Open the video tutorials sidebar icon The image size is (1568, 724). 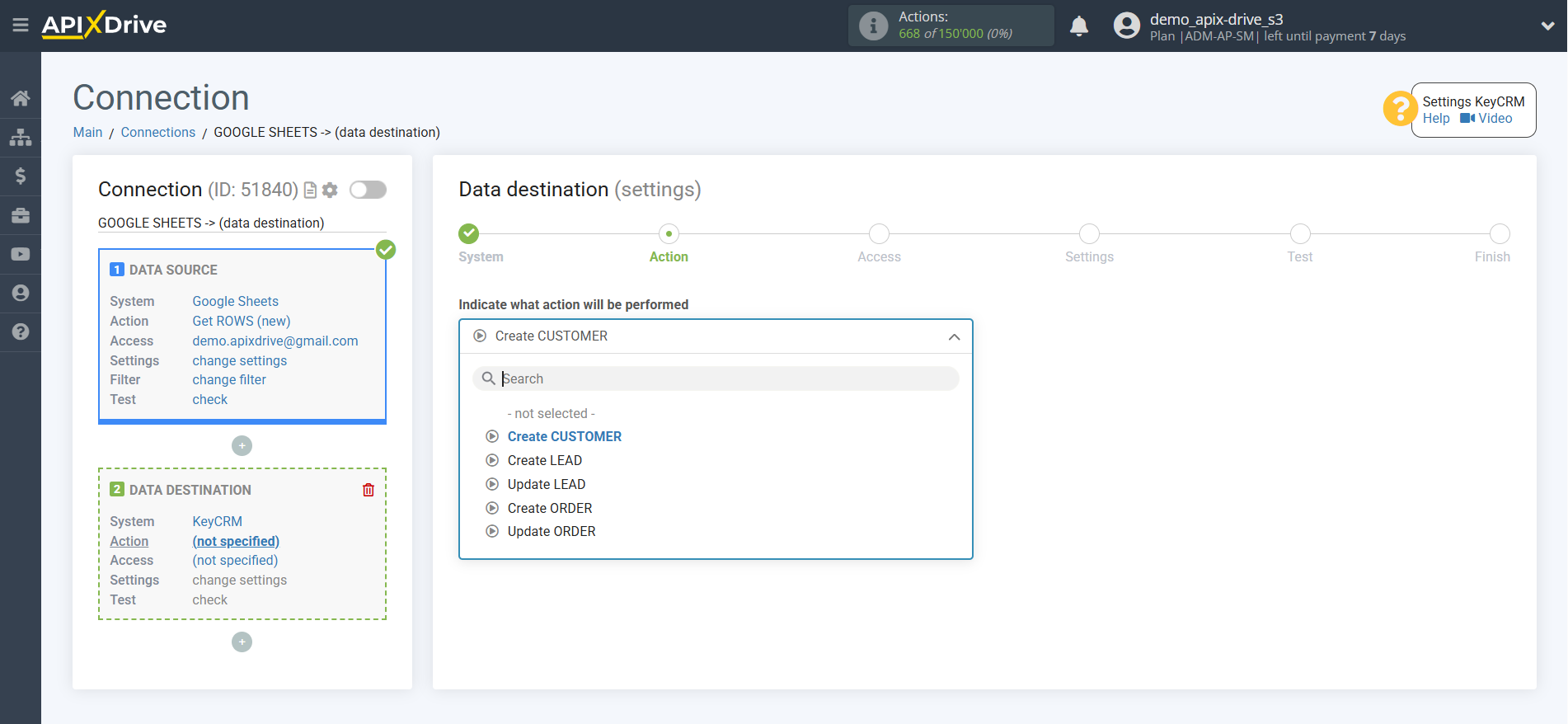point(21,254)
